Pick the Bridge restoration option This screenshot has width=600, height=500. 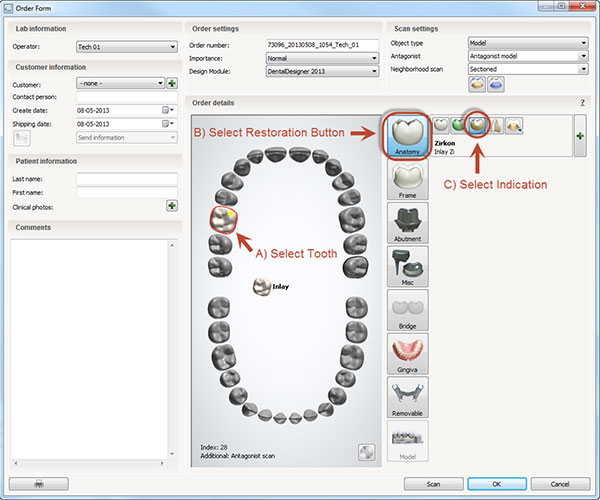pos(407,311)
